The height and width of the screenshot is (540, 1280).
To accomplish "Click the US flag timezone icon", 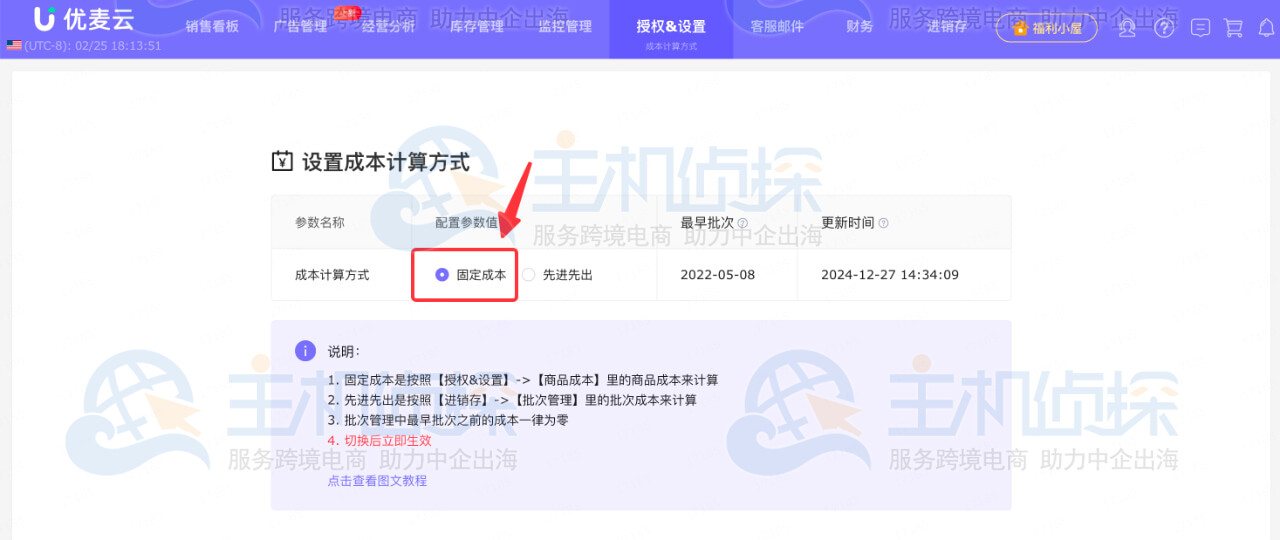I will point(14,45).
